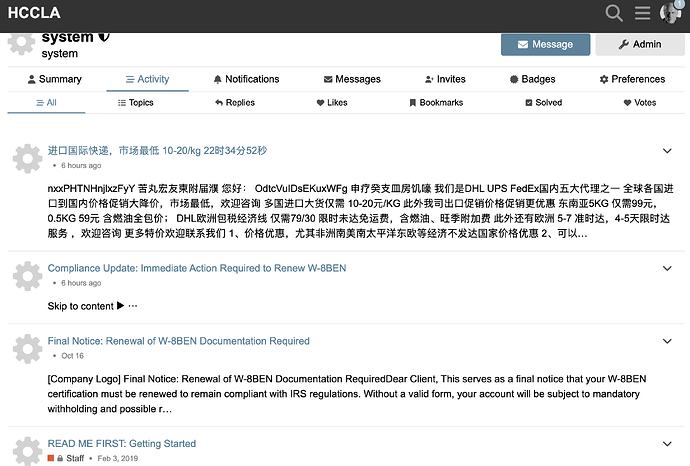690x466 pixels.
Task: Click the gear avatar beside Final Notice post
Action: [x=27, y=349]
